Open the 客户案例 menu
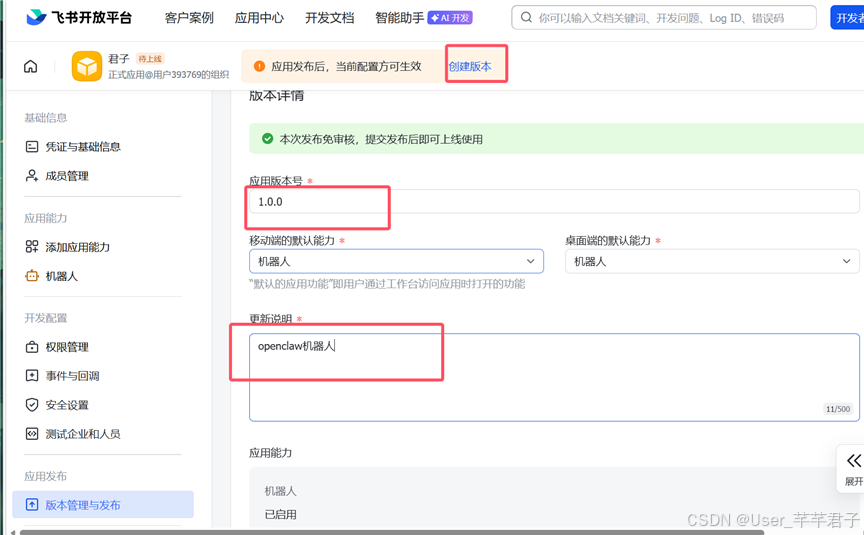864x535 pixels. pyautogui.click(x=189, y=18)
